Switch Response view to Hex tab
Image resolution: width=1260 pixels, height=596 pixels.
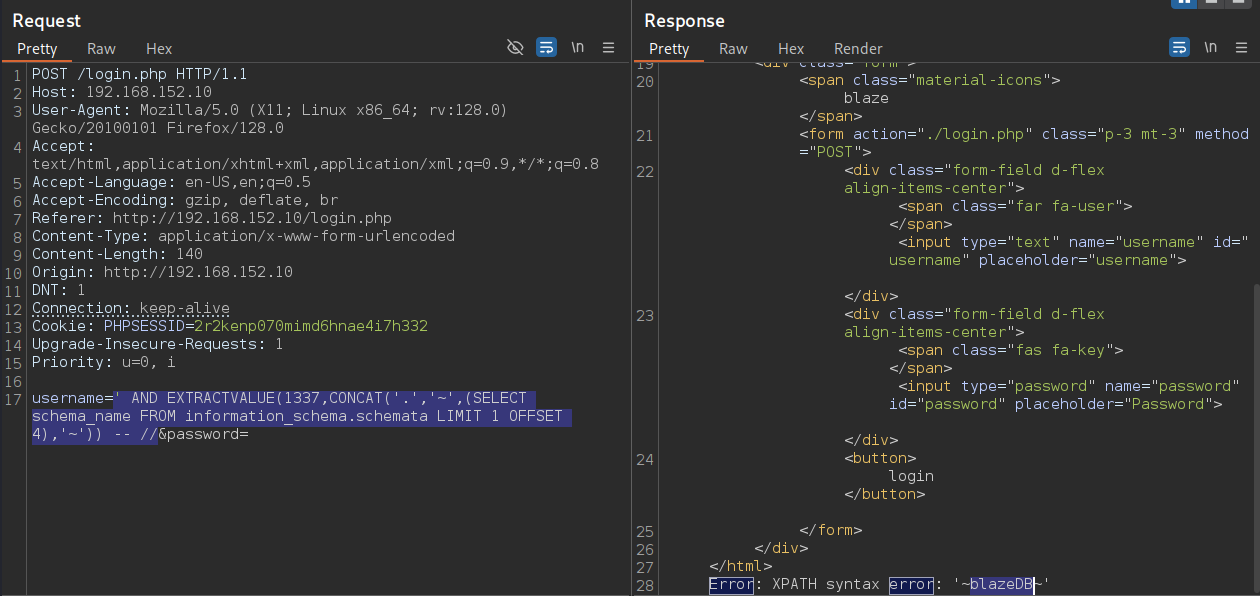pyautogui.click(x=791, y=48)
